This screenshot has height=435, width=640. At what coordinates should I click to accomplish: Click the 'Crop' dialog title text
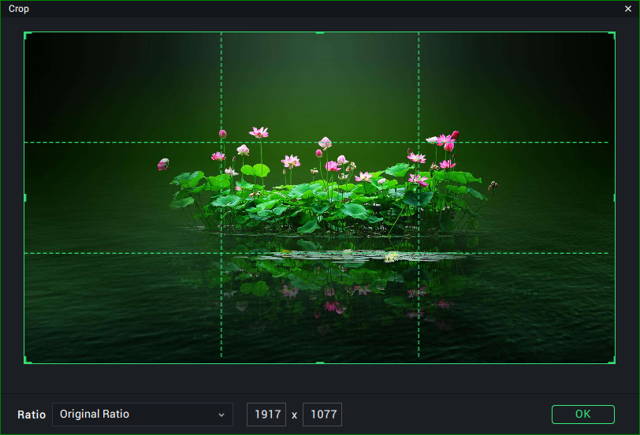19,9
